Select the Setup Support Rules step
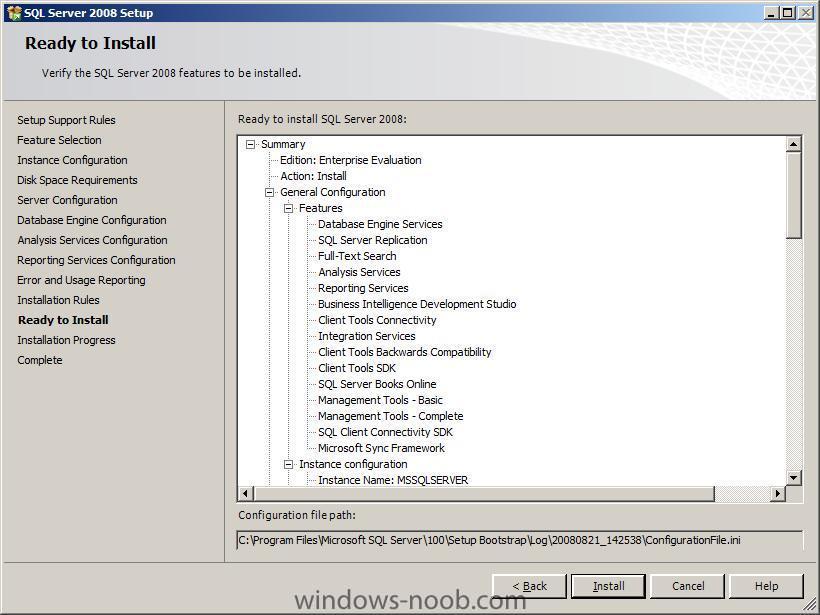Image resolution: width=820 pixels, height=615 pixels. pos(66,120)
